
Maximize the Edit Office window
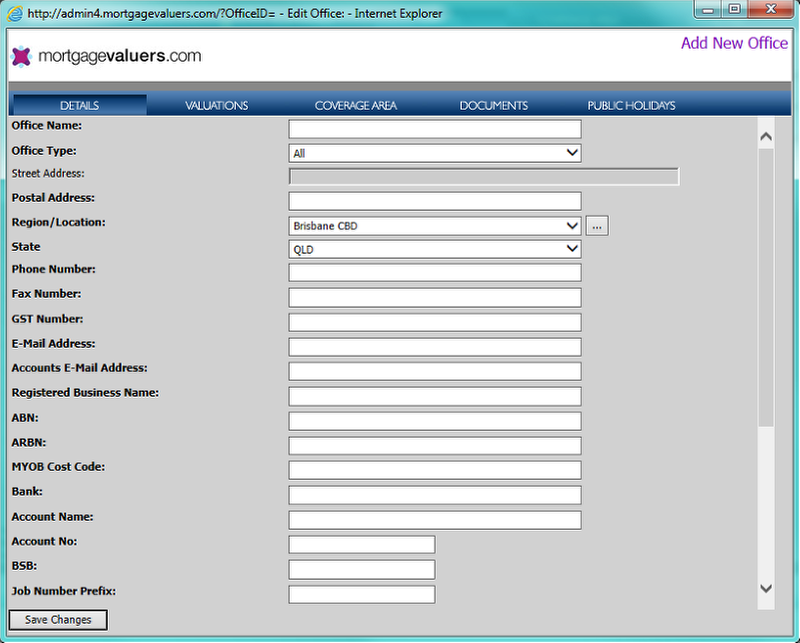734,10
